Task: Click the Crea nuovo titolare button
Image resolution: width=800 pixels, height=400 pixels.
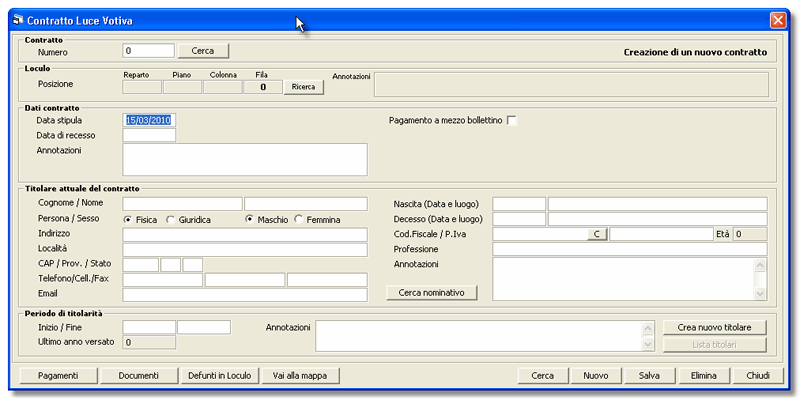Action: pyautogui.click(x=714, y=328)
